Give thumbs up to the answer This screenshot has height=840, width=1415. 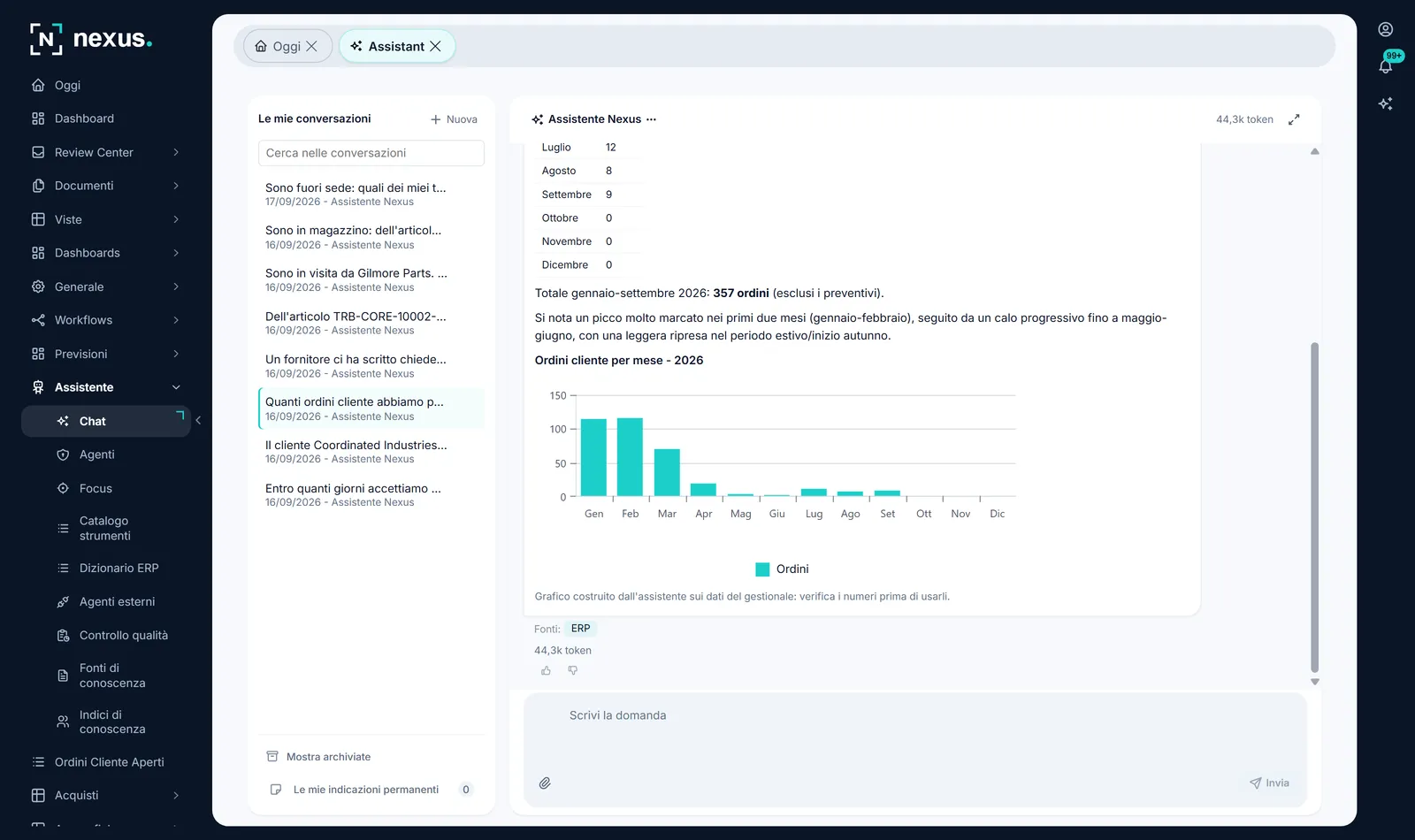click(x=546, y=671)
